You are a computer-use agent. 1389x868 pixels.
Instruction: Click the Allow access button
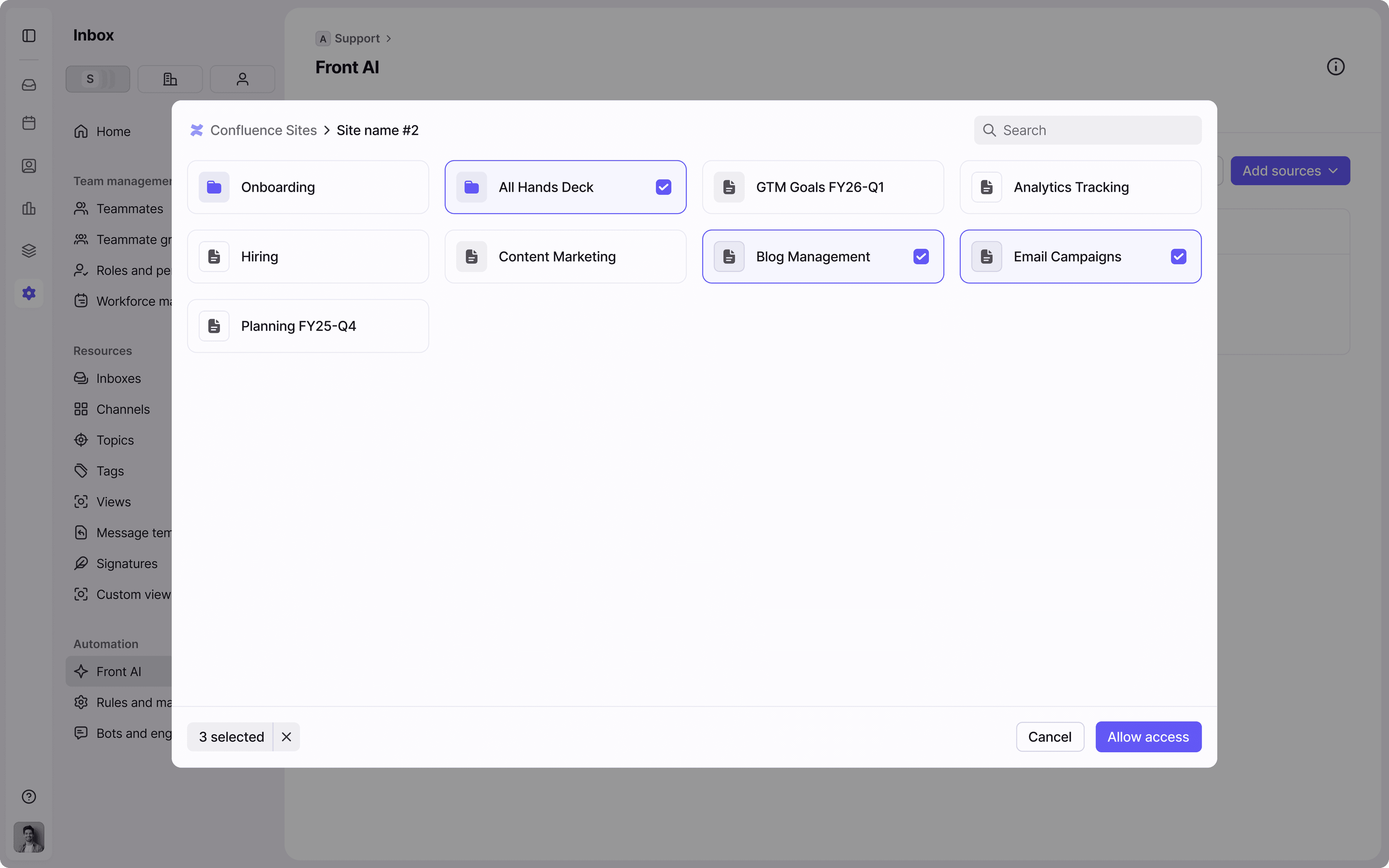(x=1148, y=737)
